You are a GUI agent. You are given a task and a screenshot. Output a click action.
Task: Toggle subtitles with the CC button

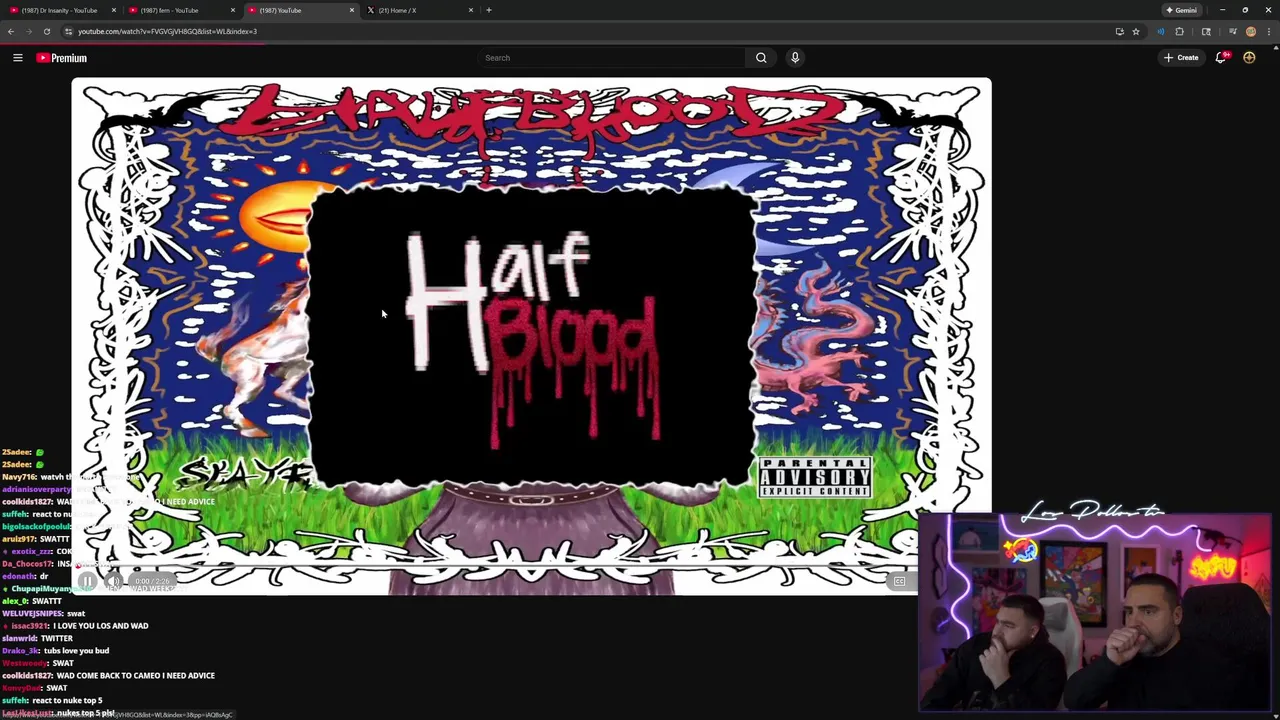[899, 581]
